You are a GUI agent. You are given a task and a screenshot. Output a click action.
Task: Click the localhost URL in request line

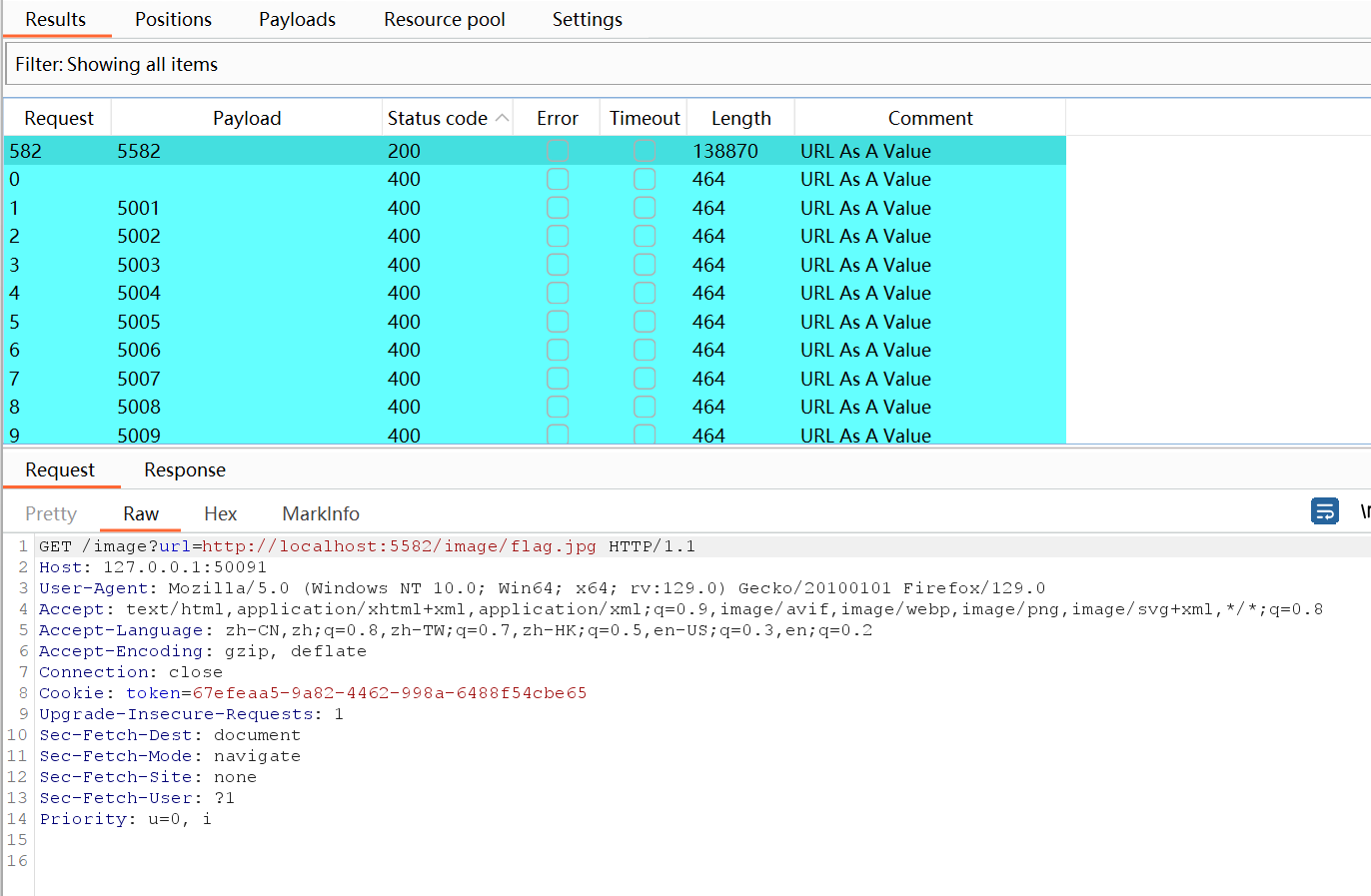pos(399,546)
